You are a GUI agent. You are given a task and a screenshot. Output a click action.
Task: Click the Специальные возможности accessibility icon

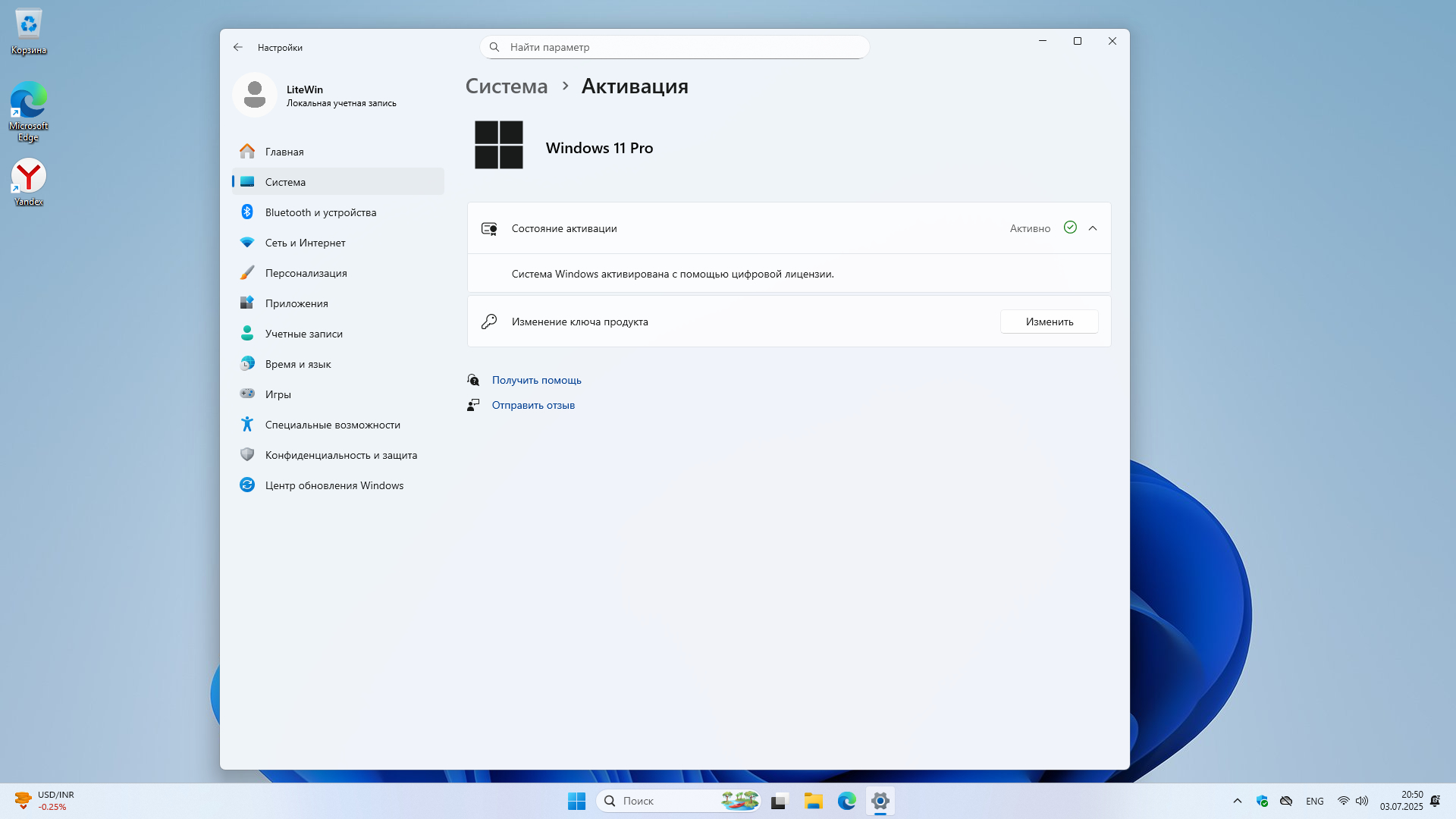pyautogui.click(x=247, y=425)
